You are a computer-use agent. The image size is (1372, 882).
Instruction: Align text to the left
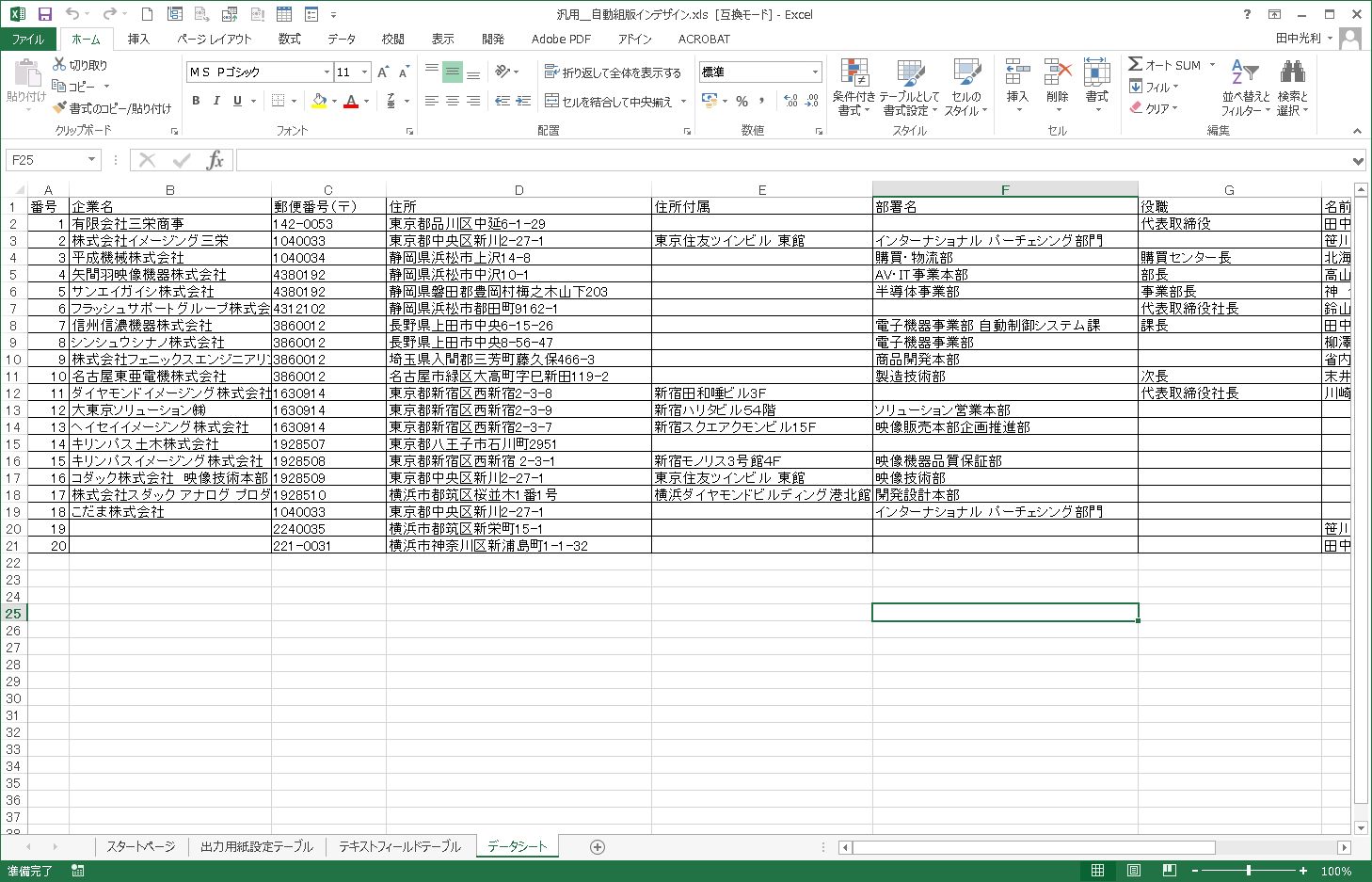(x=432, y=101)
